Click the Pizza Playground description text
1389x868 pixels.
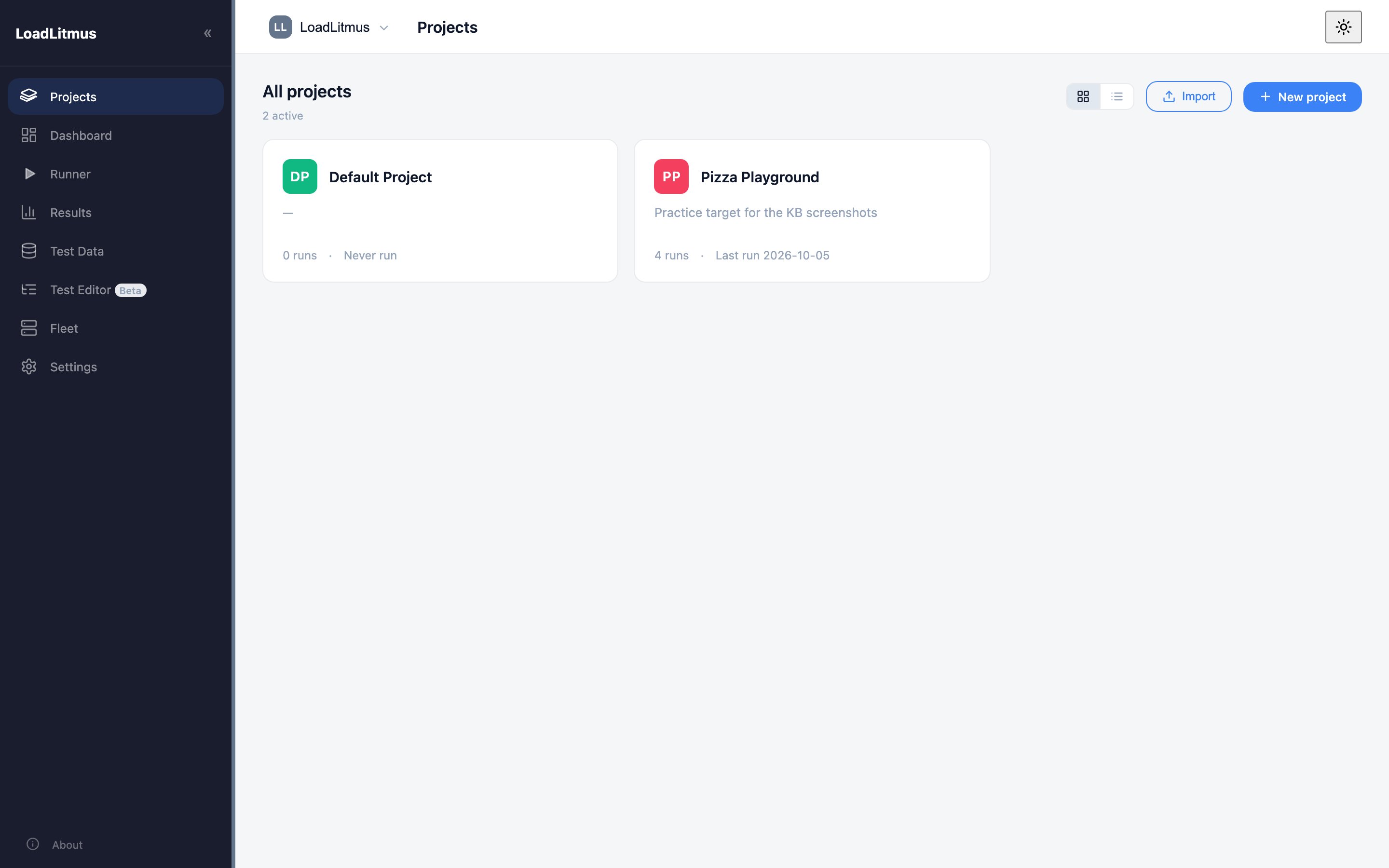pos(766,212)
